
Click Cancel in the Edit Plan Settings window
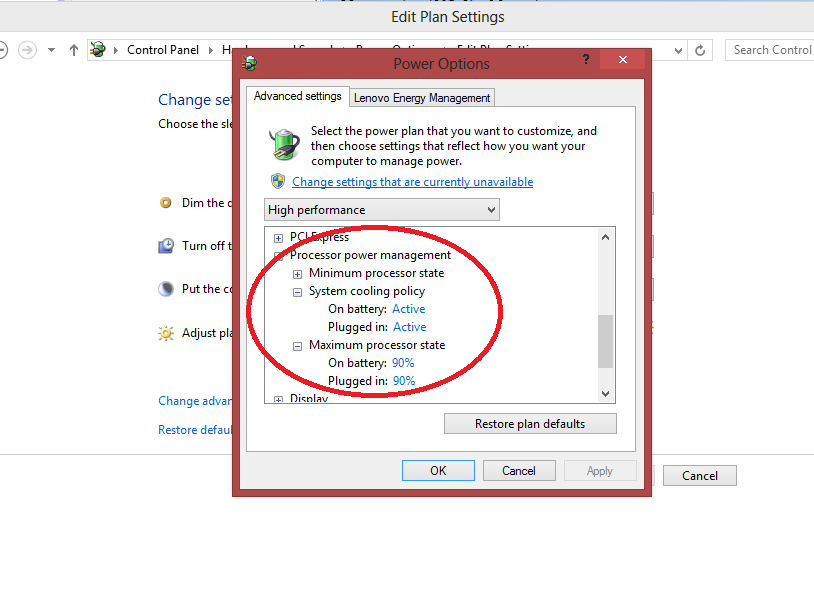tap(700, 476)
